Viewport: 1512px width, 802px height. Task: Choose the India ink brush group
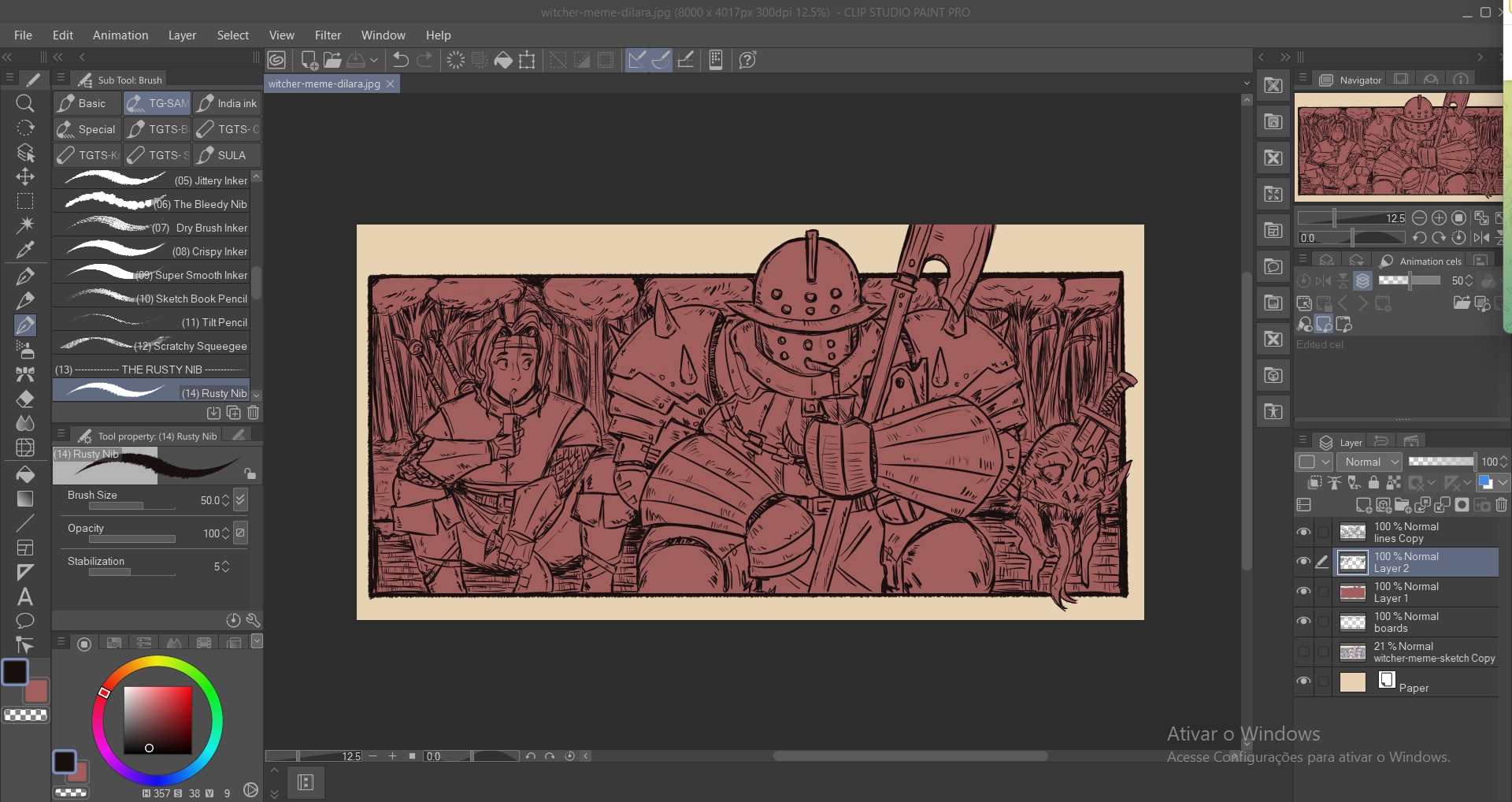tap(228, 103)
